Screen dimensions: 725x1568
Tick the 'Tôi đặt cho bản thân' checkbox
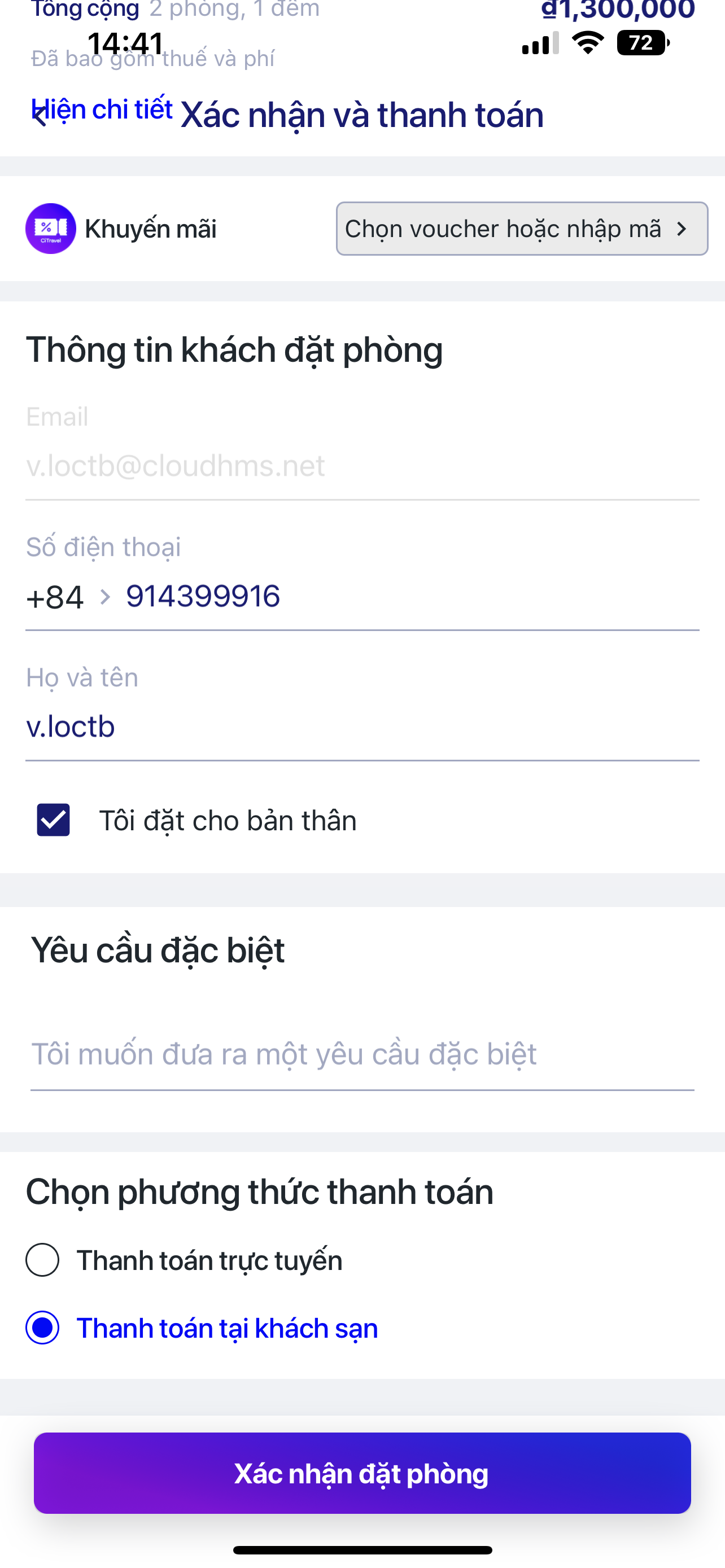tap(54, 820)
